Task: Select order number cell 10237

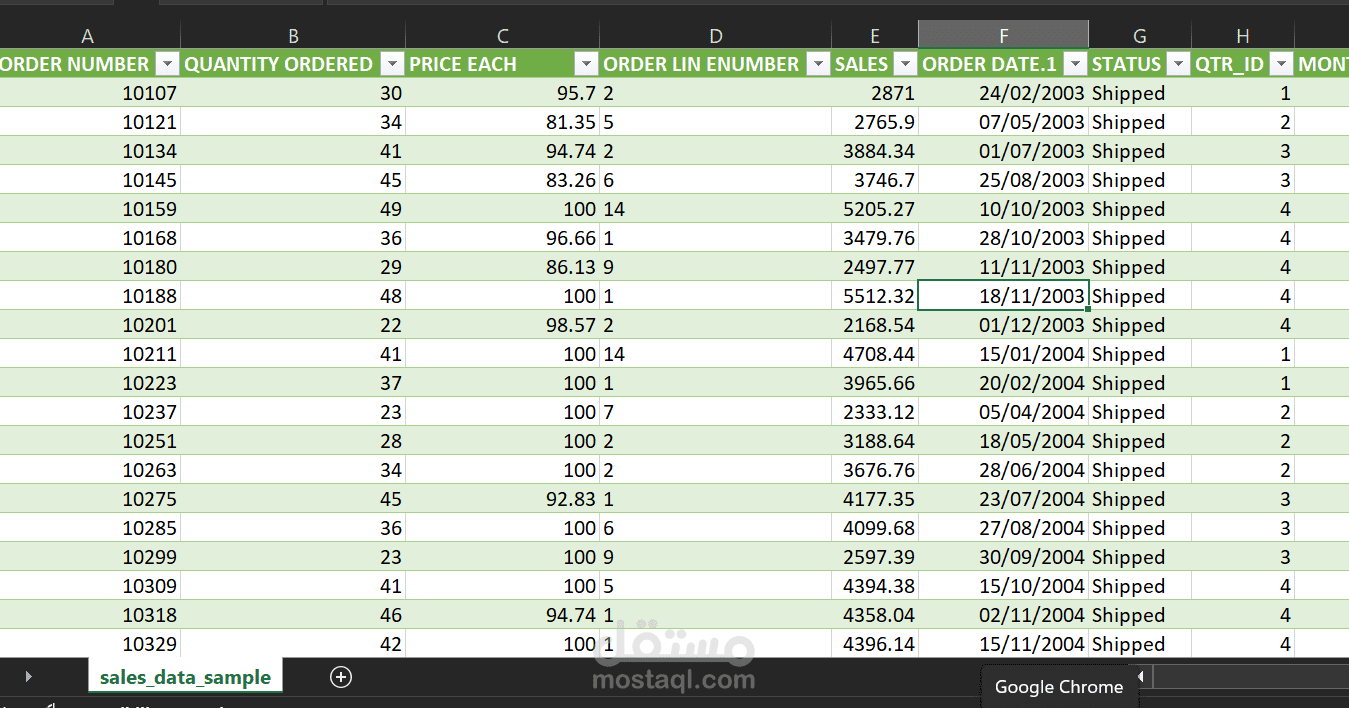Action: pyautogui.click(x=90, y=412)
